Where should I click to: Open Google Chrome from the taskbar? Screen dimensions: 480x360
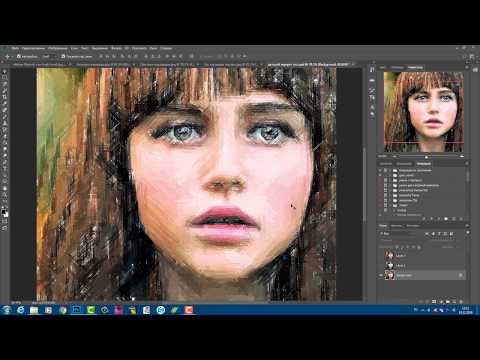pos(63,310)
